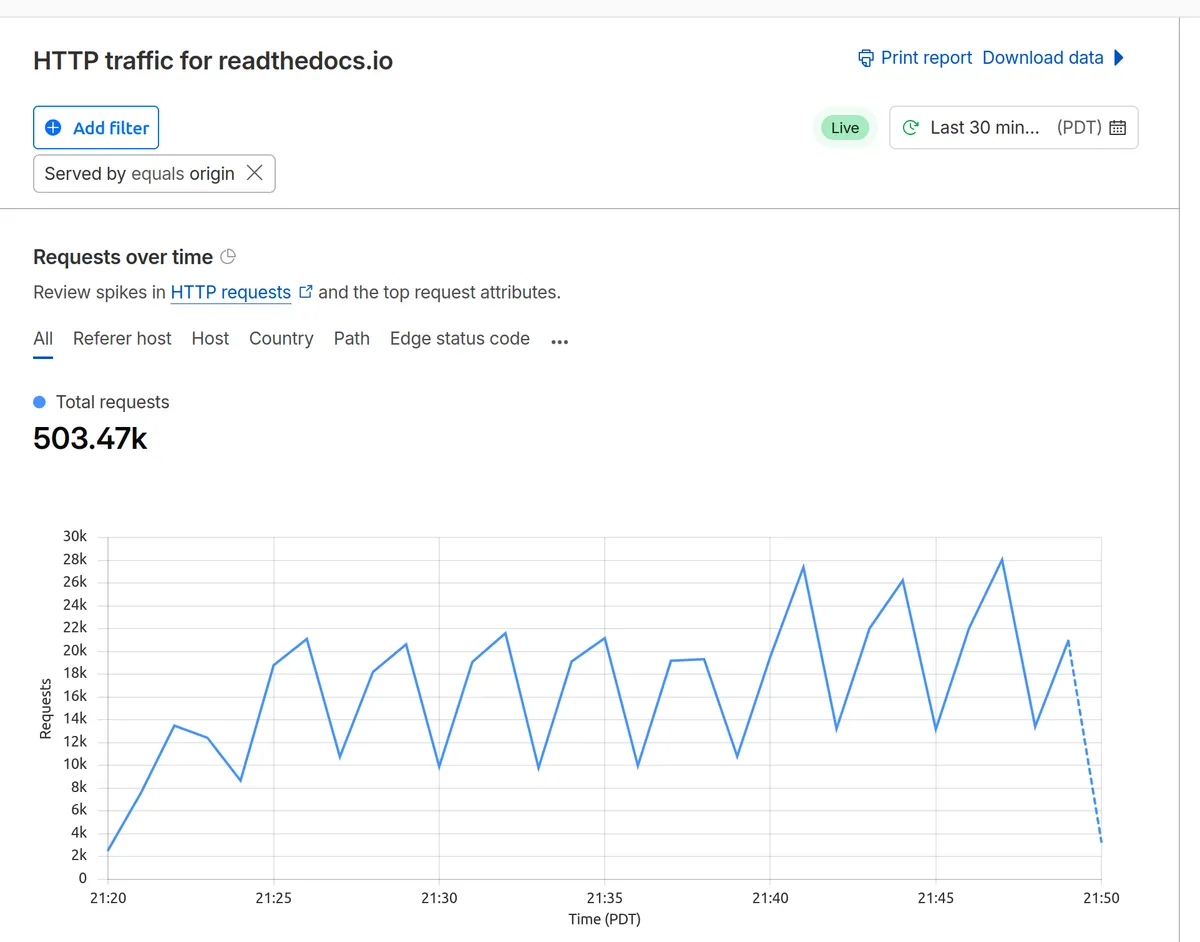The width and height of the screenshot is (1200, 942).
Task: Click the 21:30 x-axis label
Action: coord(439,898)
